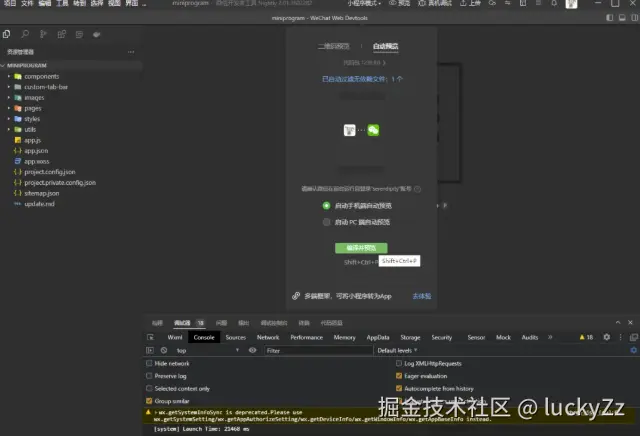Toggle the bottom panel layout icon under title bar
Image resolution: width=640 pixels, height=436 pixels.
point(622,18)
